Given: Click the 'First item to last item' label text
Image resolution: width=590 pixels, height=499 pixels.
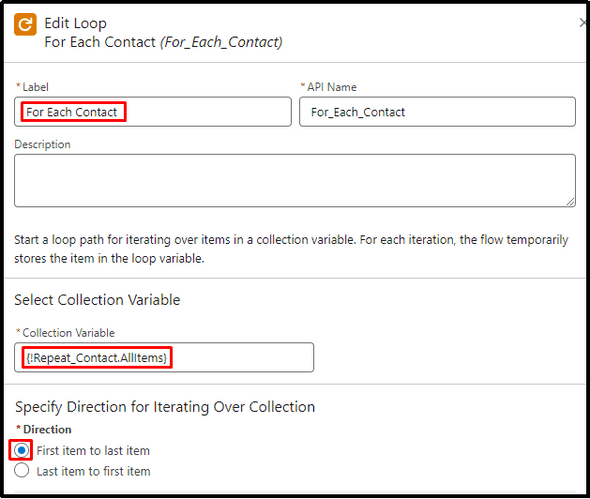Looking at the screenshot, I should 93,450.
